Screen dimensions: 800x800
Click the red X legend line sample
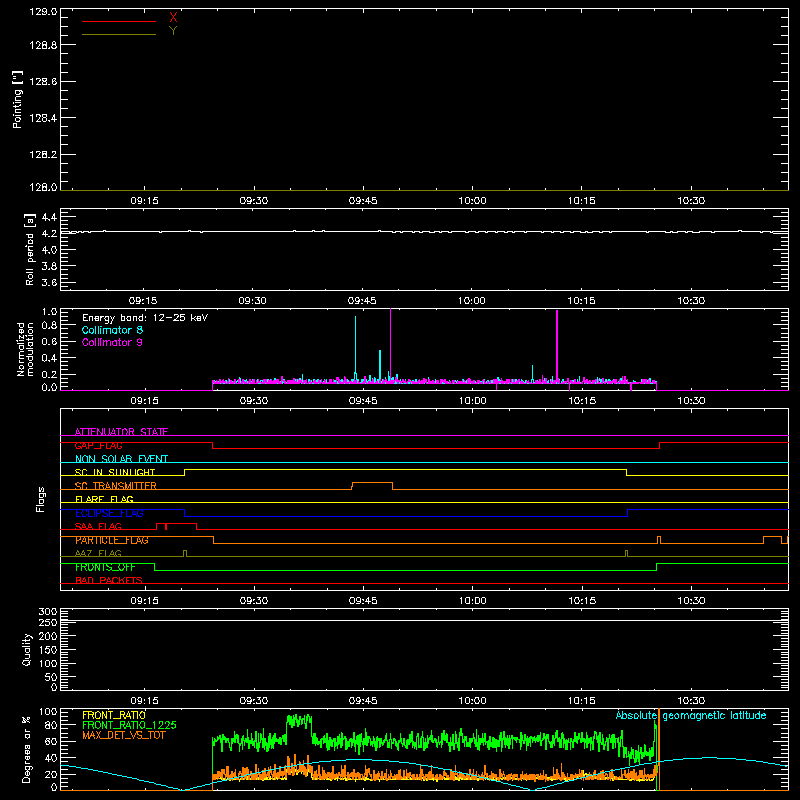coord(119,21)
